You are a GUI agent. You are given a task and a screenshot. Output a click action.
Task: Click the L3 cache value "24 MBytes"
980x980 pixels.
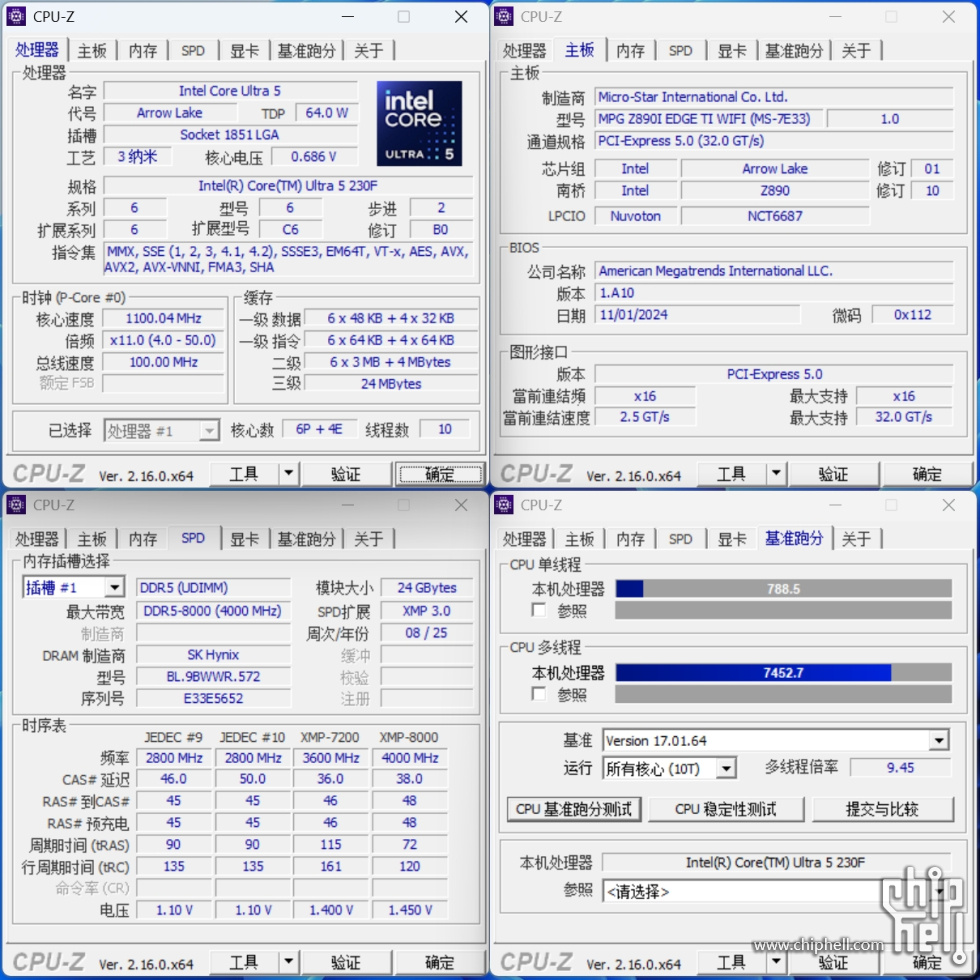(x=391, y=384)
